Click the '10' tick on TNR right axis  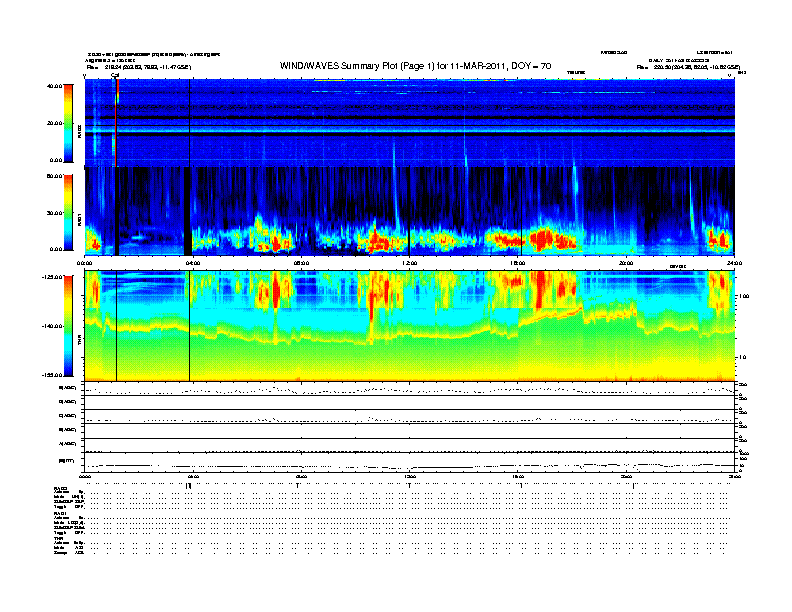(x=742, y=357)
